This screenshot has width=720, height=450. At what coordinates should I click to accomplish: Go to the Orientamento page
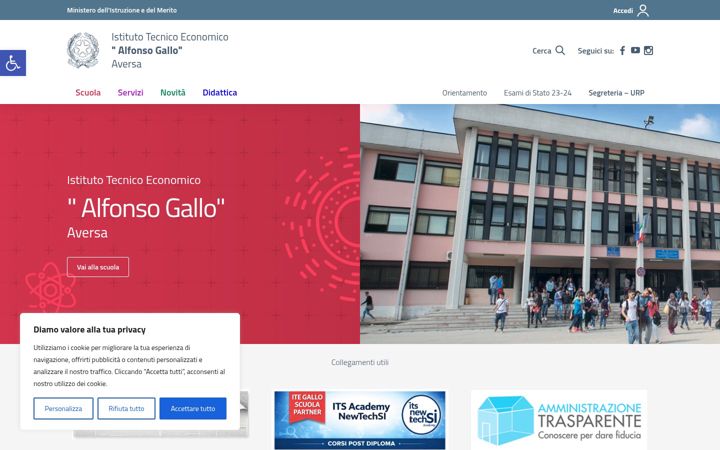coord(464,93)
